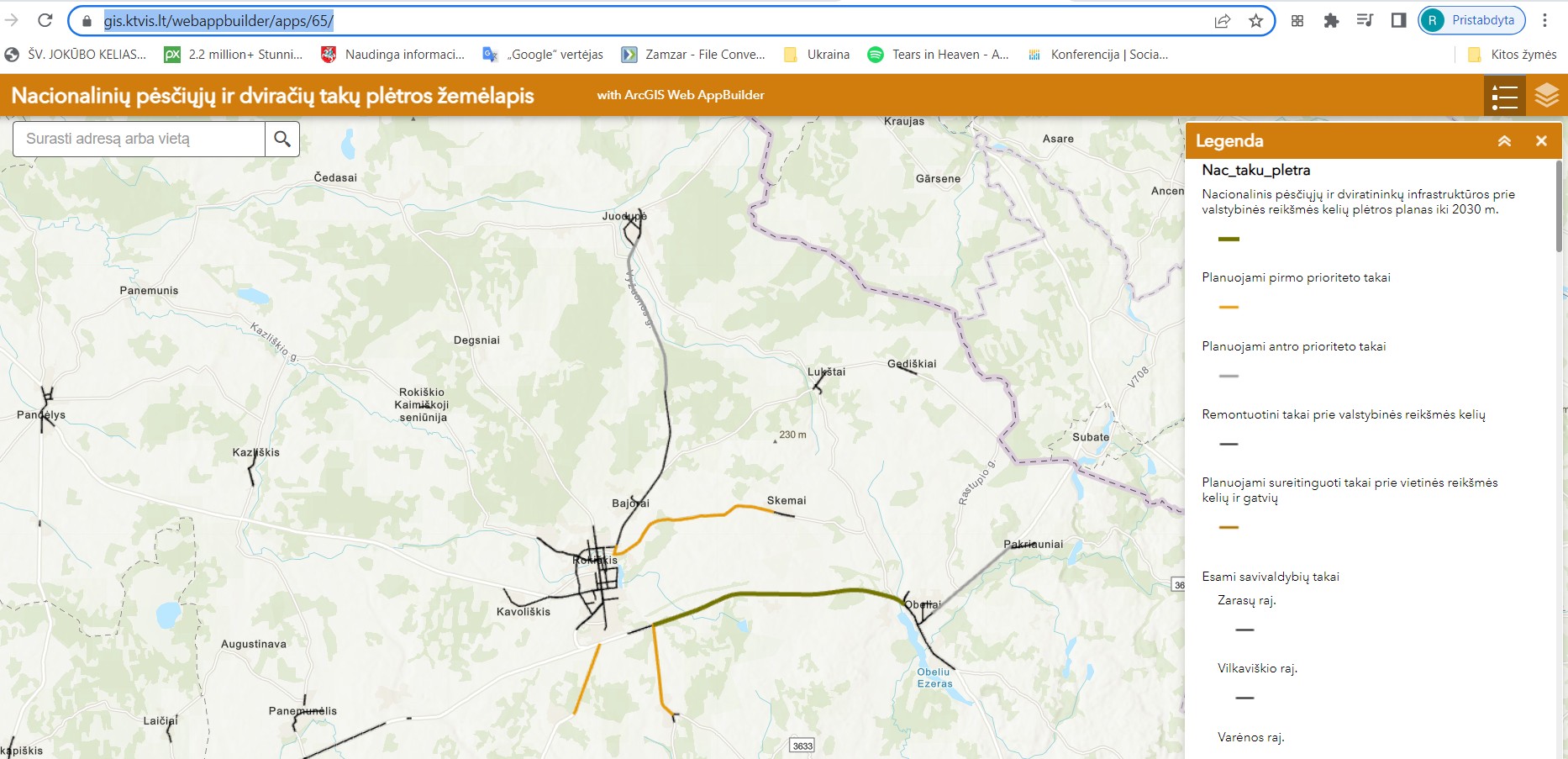Click the Panemunis label on map
This screenshot has height=759, width=1568.
(149, 290)
